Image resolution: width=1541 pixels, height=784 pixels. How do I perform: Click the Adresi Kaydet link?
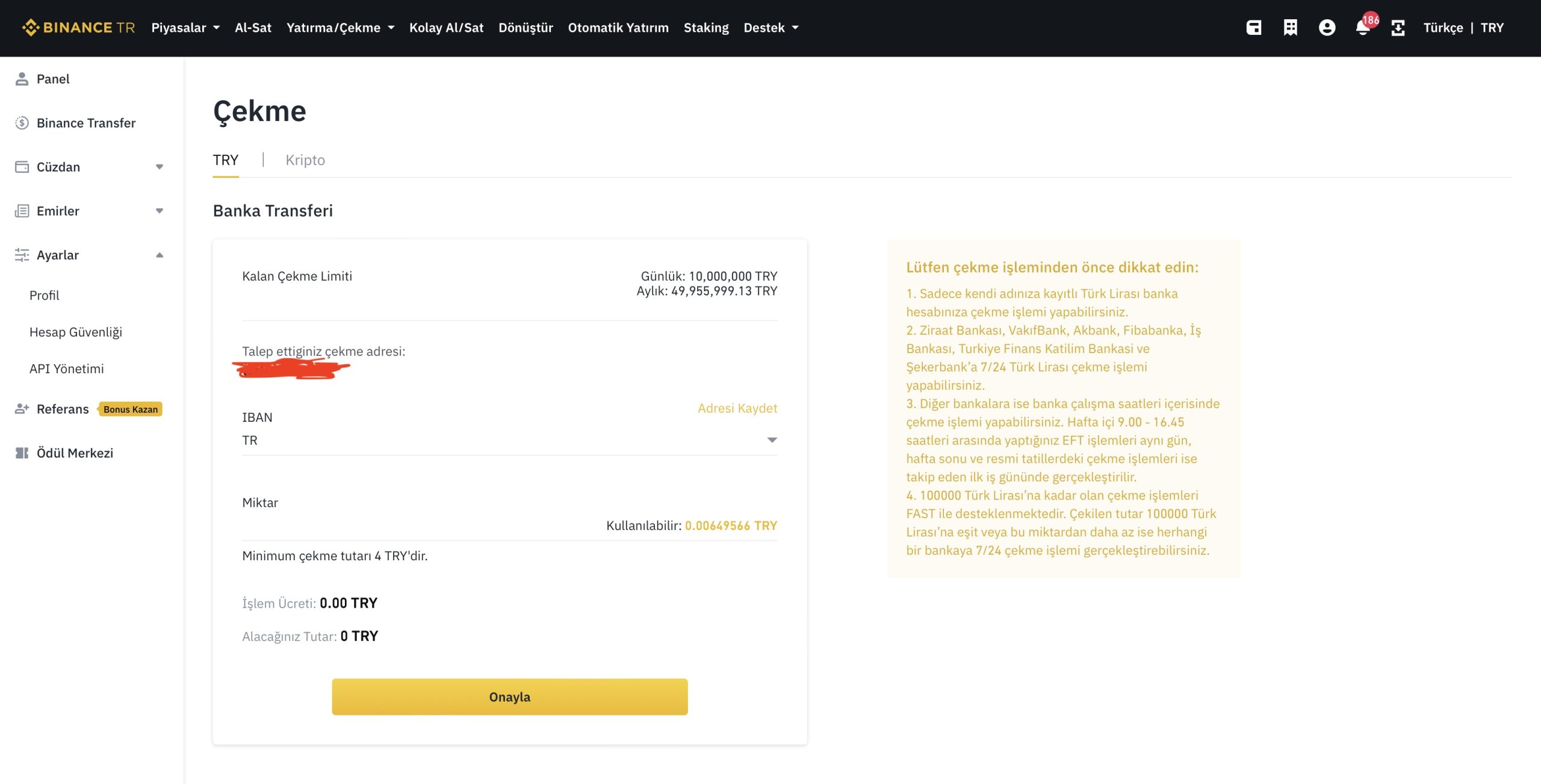[737, 408]
